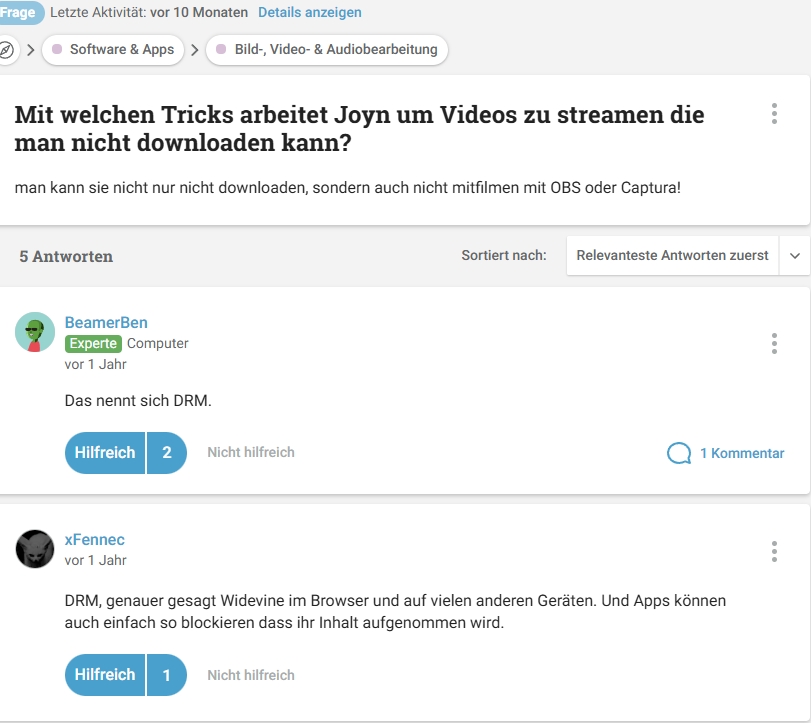Click xFennec's avatar picture
This screenshot has width=811, height=723.
[x=35, y=548]
